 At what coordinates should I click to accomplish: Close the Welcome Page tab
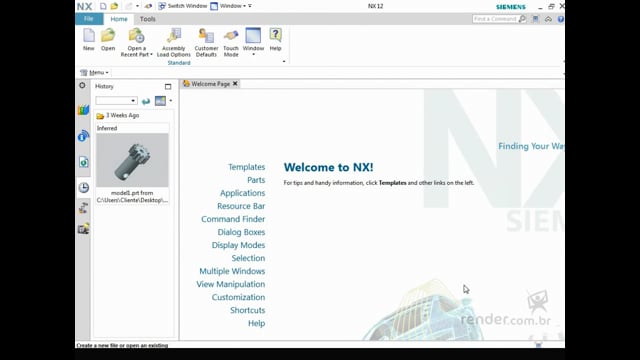pos(235,84)
